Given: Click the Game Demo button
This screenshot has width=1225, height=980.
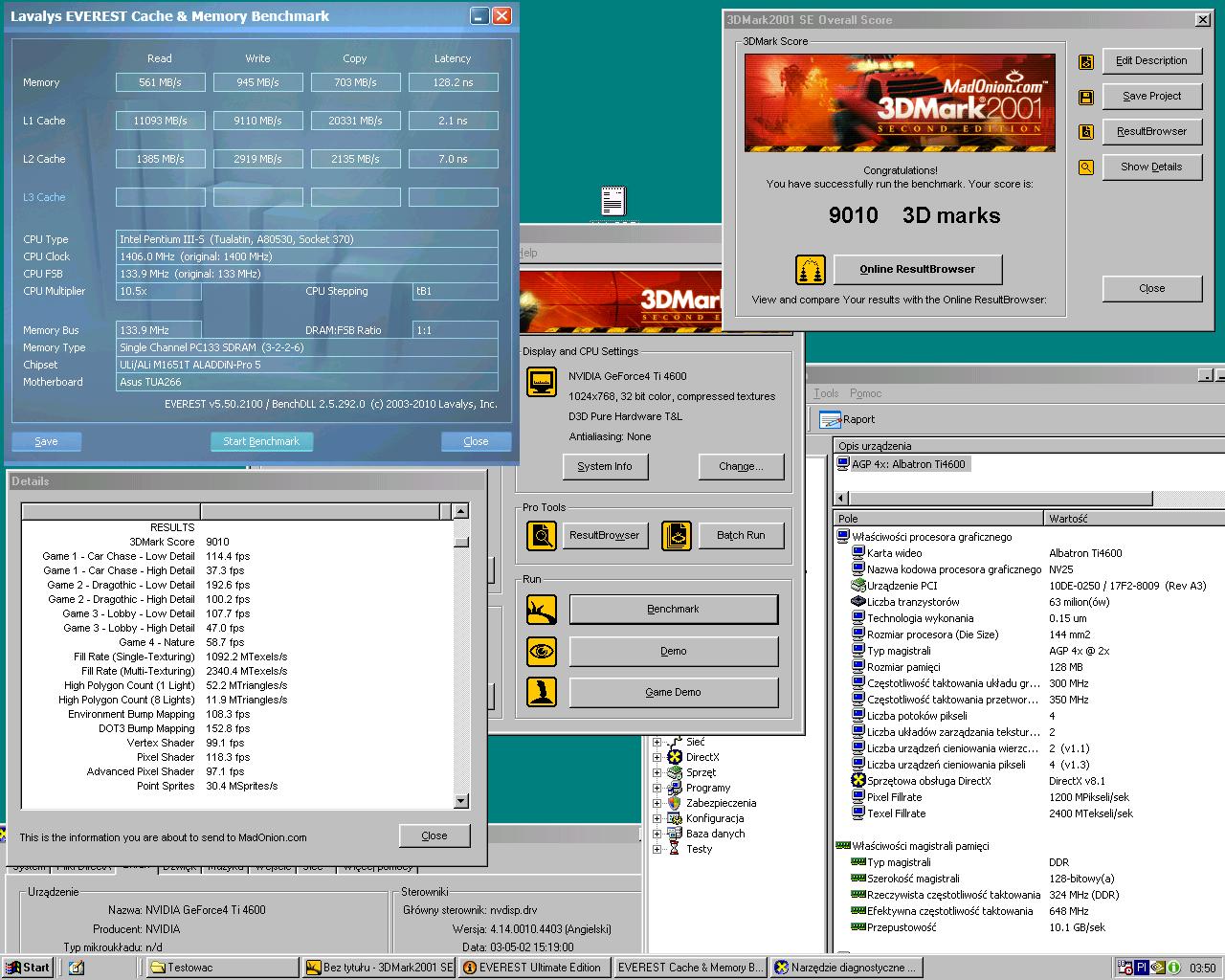Looking at the screenshot, I should (673, 692).
